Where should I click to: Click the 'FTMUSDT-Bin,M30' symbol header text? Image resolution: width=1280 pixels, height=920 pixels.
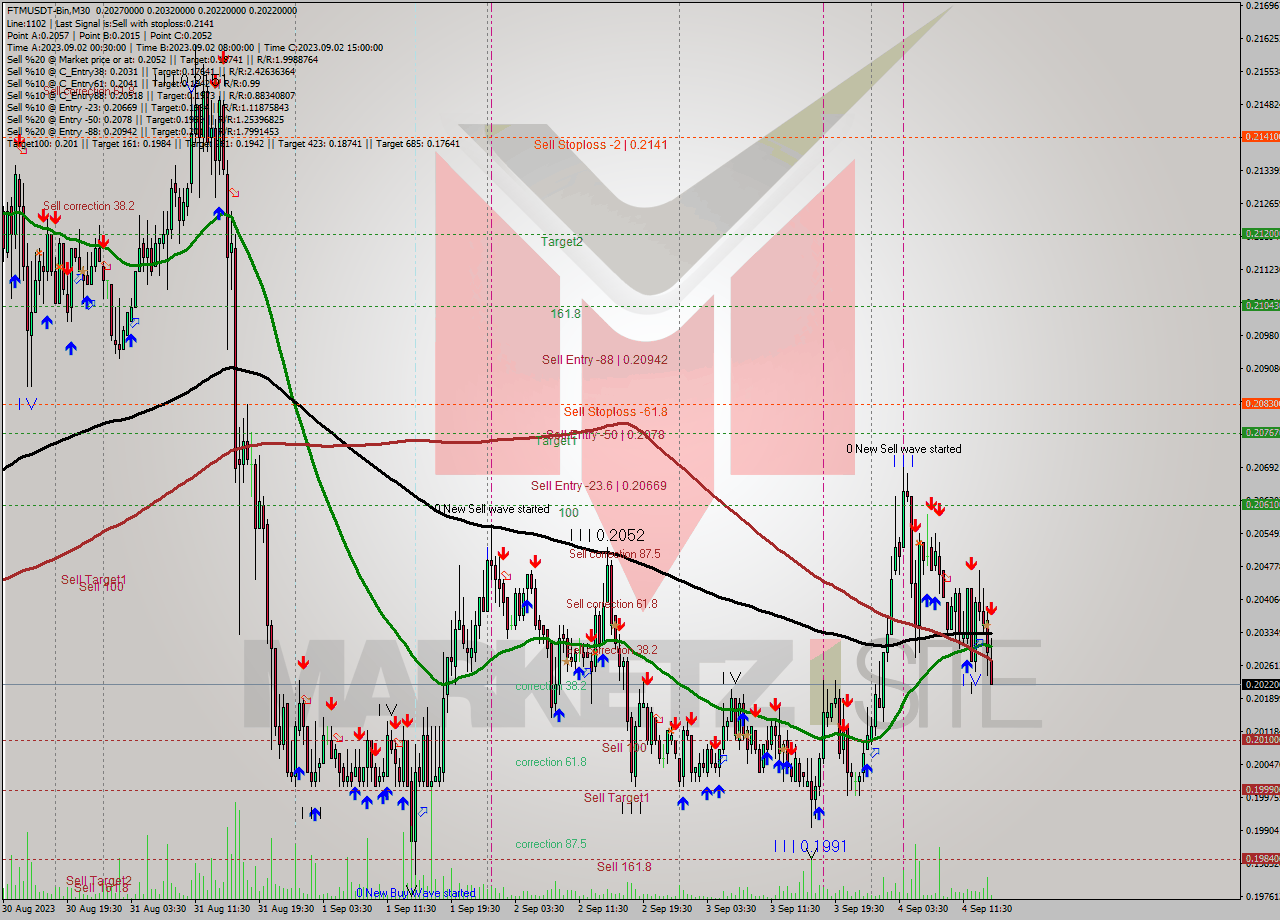coord(48,10)
